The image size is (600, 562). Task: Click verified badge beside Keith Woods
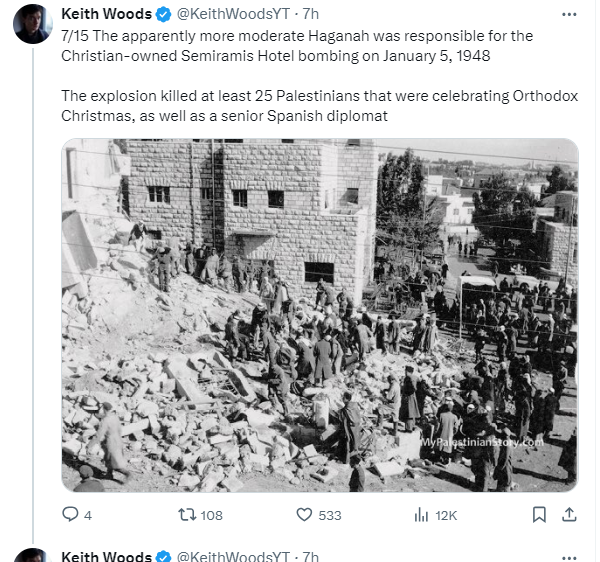(x=164, y=15)
